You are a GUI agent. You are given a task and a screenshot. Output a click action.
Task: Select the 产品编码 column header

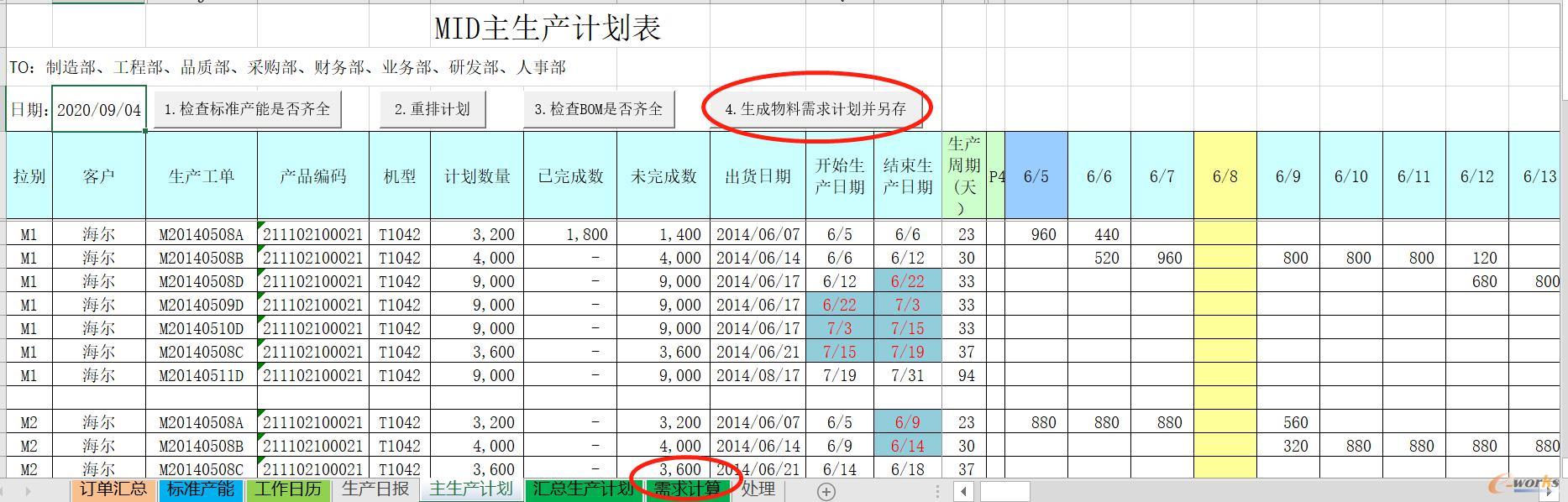[x=313, y=176]
